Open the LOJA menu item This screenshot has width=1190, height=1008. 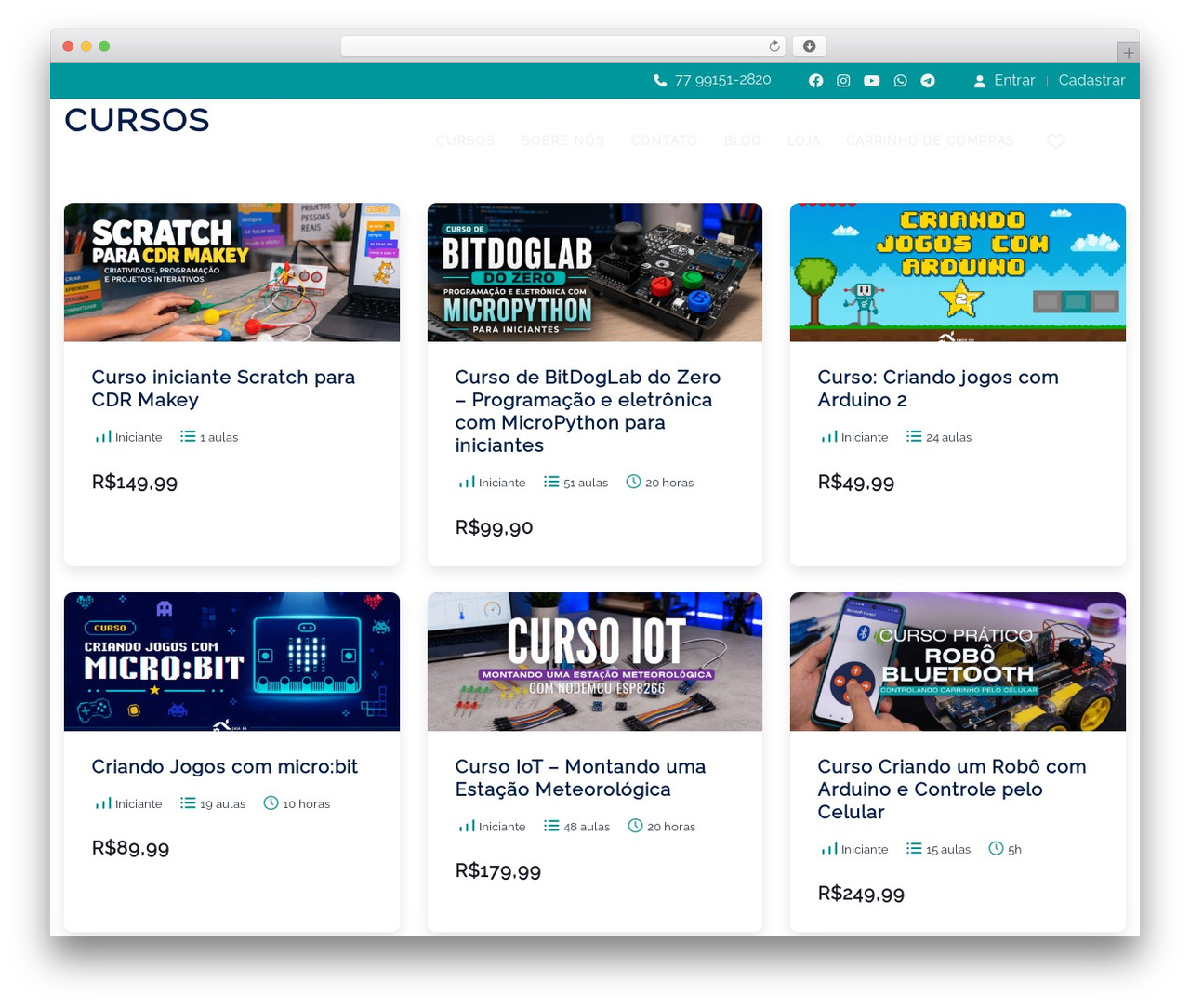click(803, 140)
